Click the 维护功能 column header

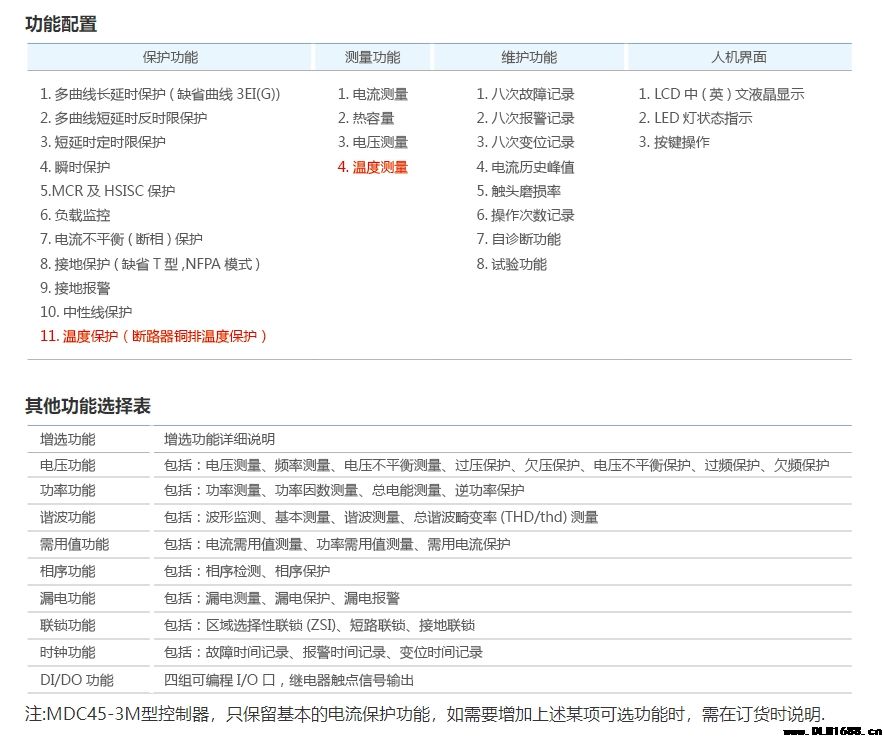point(529,57)
